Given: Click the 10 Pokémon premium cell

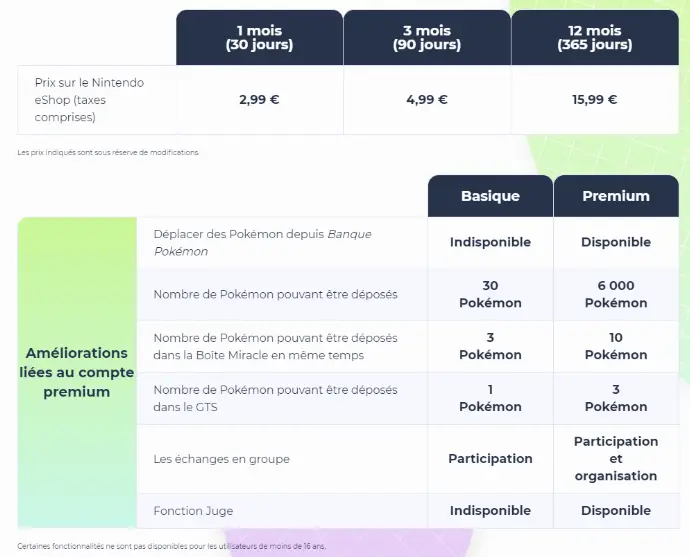Looking at the screenshot, I should click(x=616, y=346).
